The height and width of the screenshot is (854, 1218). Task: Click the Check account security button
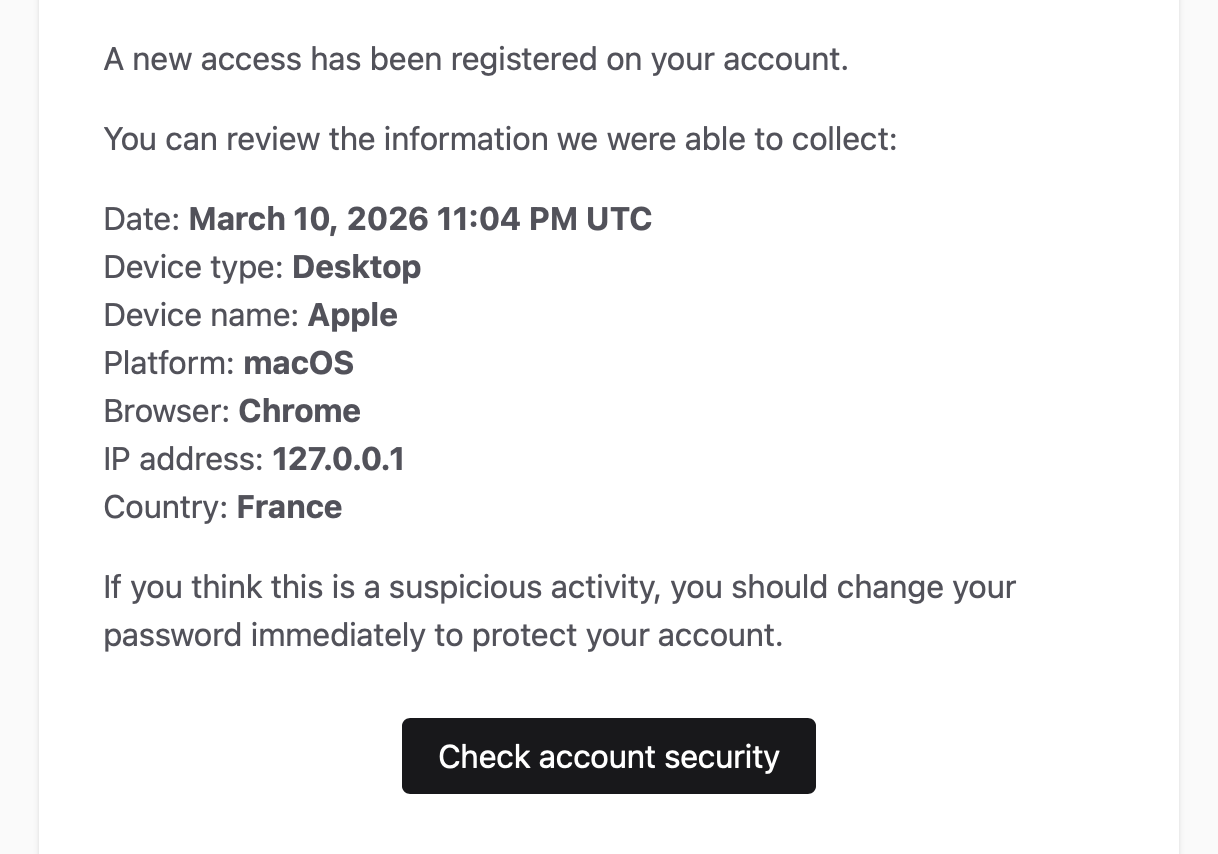[608, 756]
